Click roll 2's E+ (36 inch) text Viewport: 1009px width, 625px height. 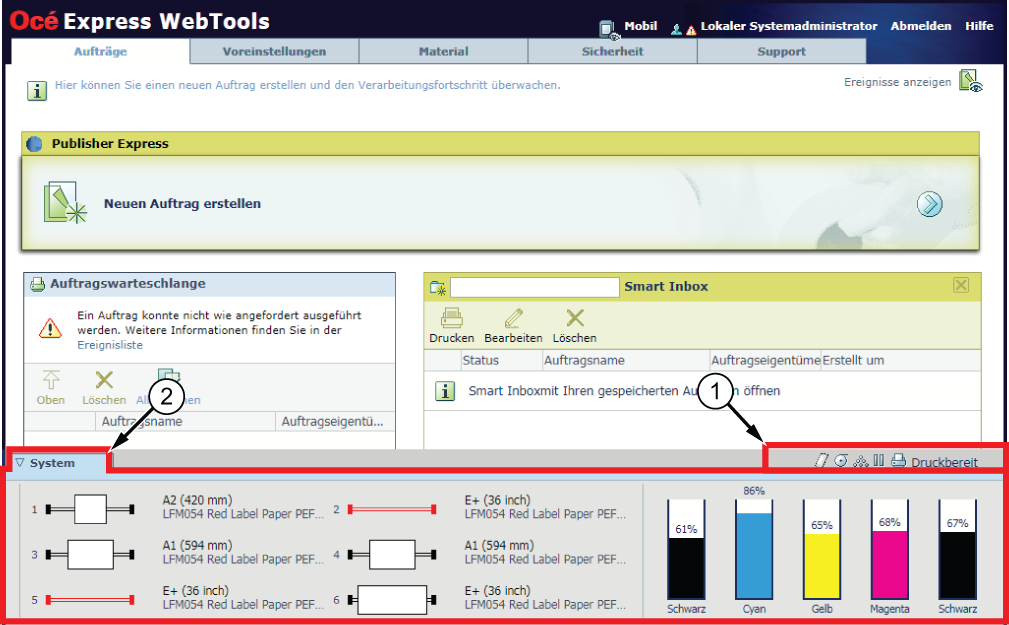point(497,500)
